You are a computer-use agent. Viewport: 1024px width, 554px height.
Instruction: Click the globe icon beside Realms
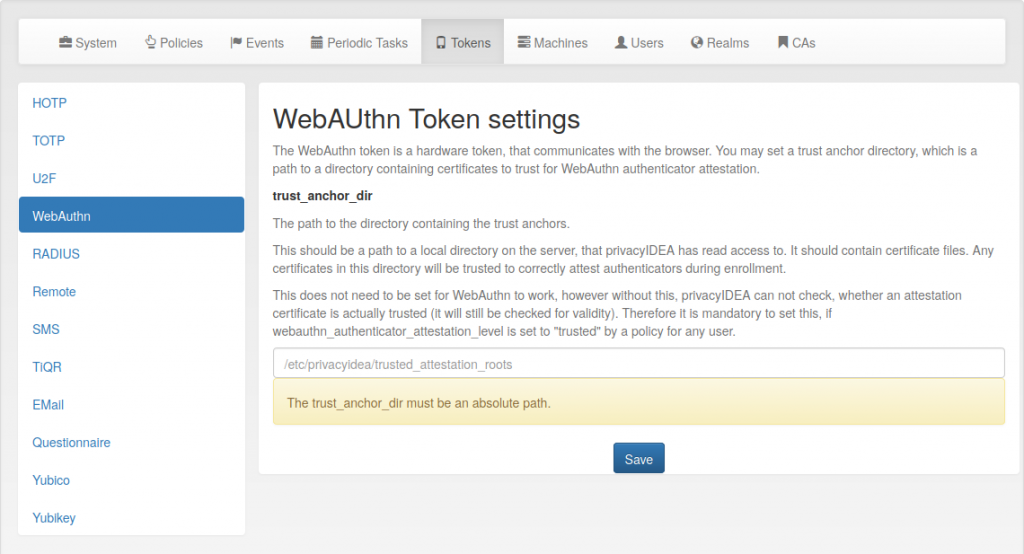697,42
